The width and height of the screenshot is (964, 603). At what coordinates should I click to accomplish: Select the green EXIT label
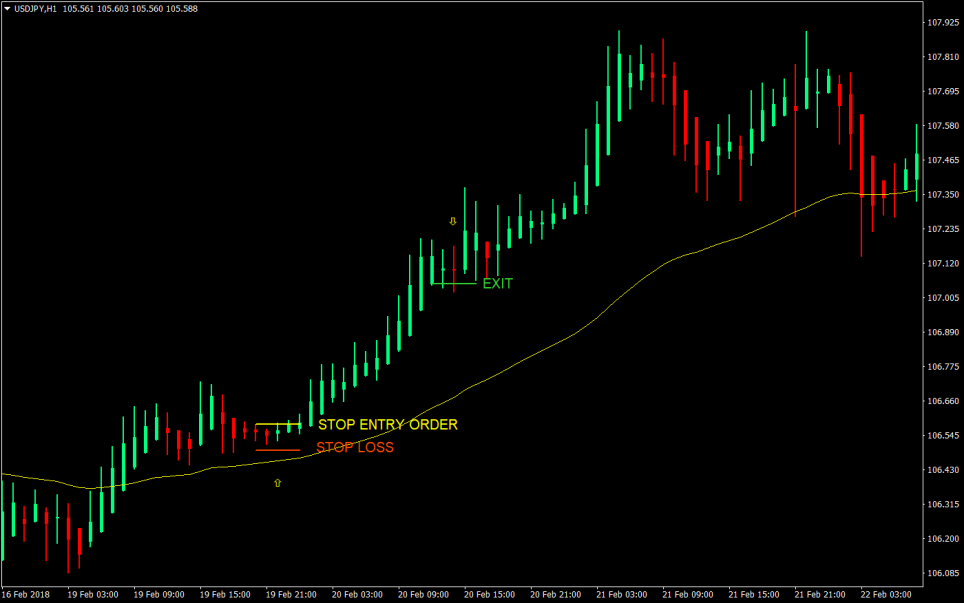(497, 283)
